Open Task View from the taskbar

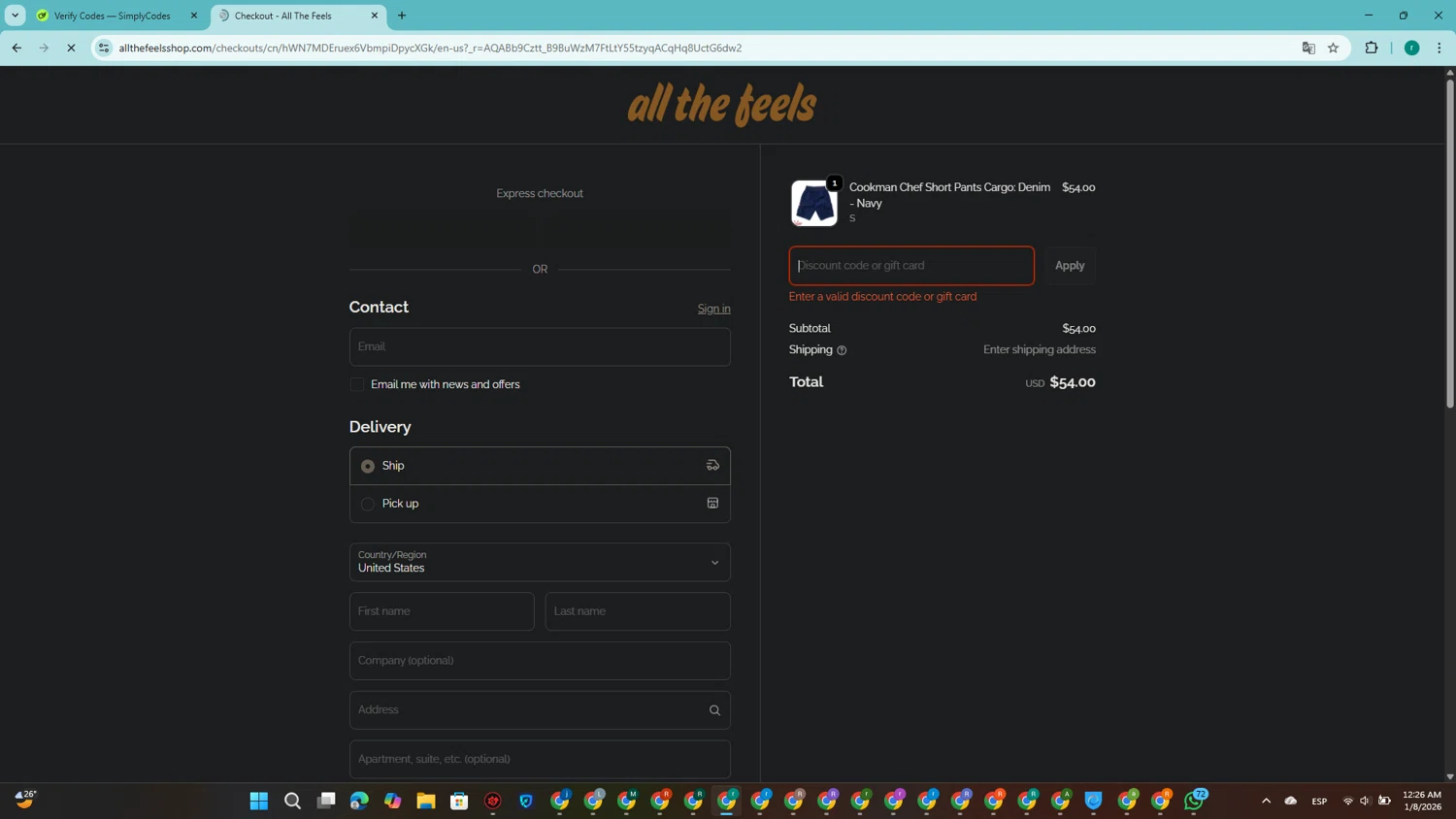(326, 801)
